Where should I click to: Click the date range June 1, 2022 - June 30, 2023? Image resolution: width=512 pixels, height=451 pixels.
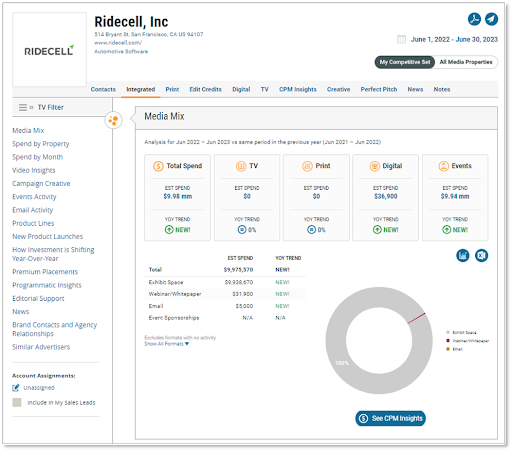point(454,39)
